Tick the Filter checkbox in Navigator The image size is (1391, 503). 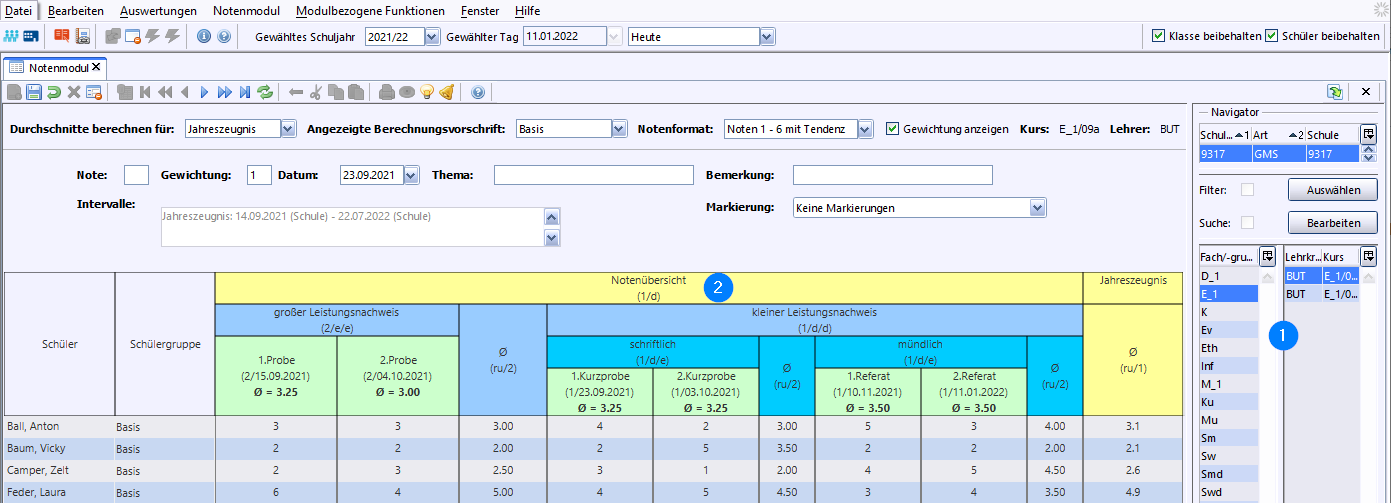tap(1247, 190)
